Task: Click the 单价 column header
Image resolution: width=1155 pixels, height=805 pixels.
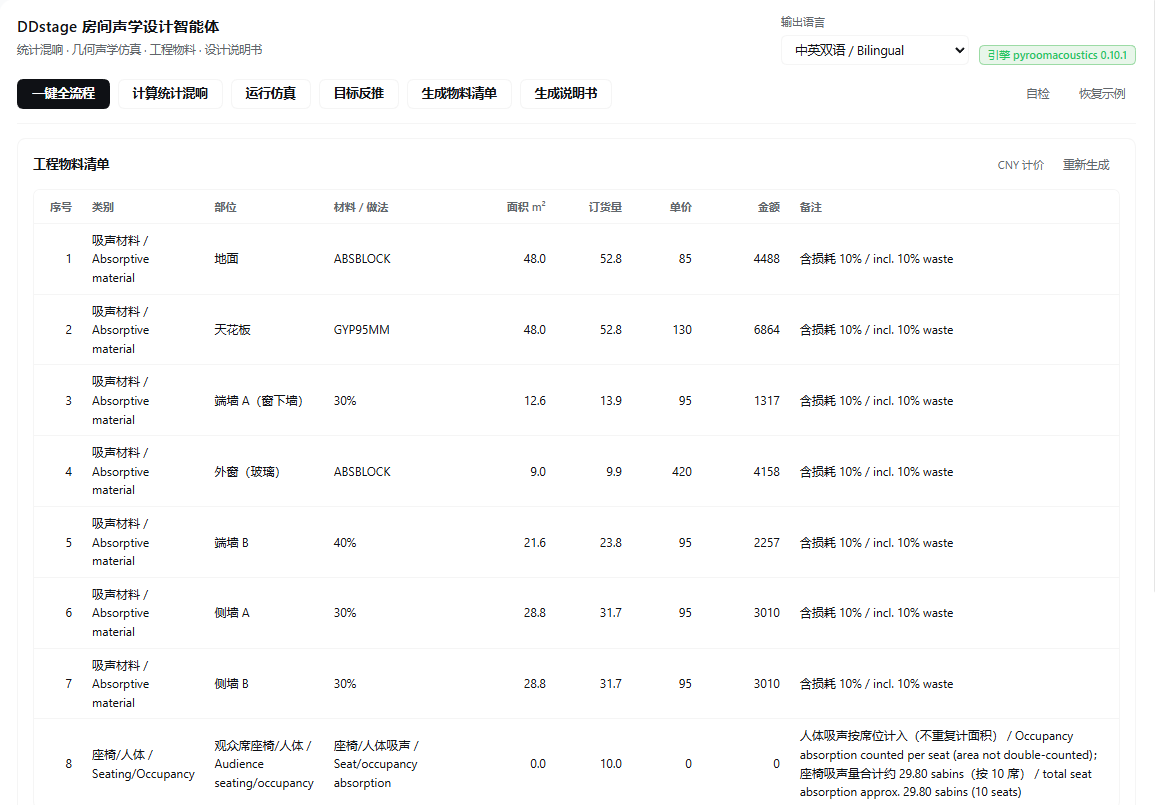Action: pos(681,207)
